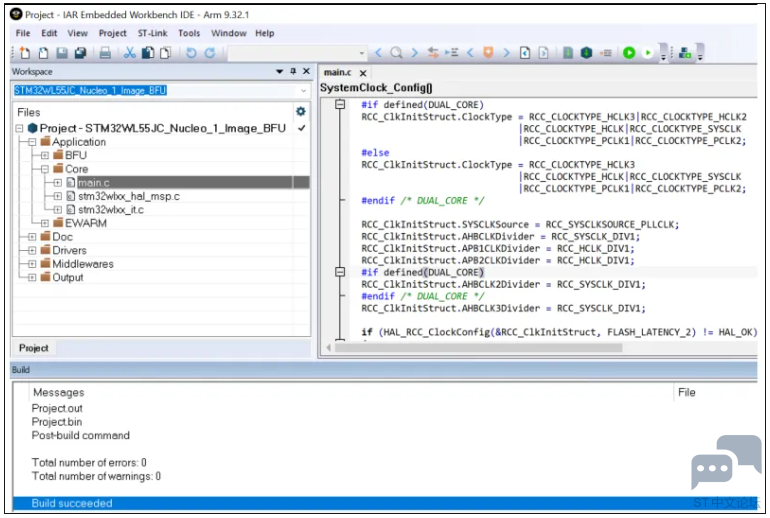Image resolution: width=770 pixels, height=518 pixels.
Task: Select the Project tab below workspace
Action: pyautogui.click(x=34, y=348)
